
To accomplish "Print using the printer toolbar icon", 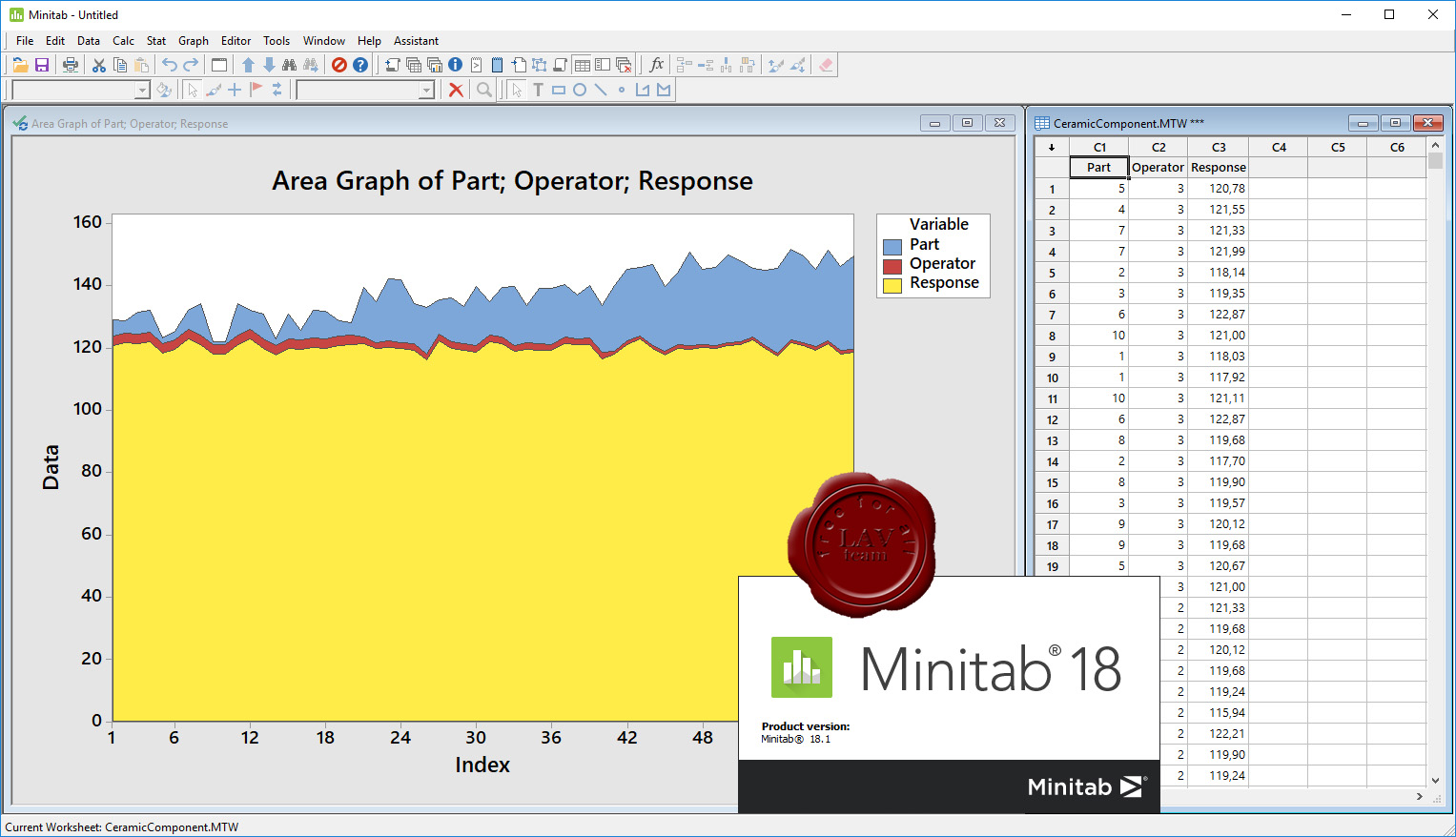I will pos(71,65).
